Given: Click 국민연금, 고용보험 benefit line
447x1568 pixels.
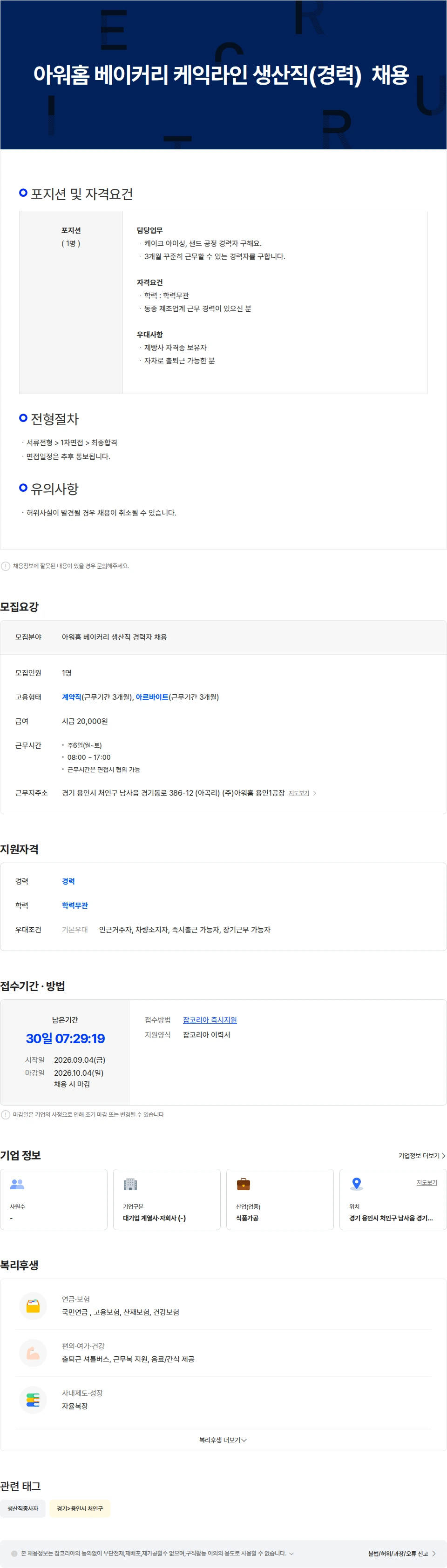Looking at the screenshot, I should tap(121, 1313).
